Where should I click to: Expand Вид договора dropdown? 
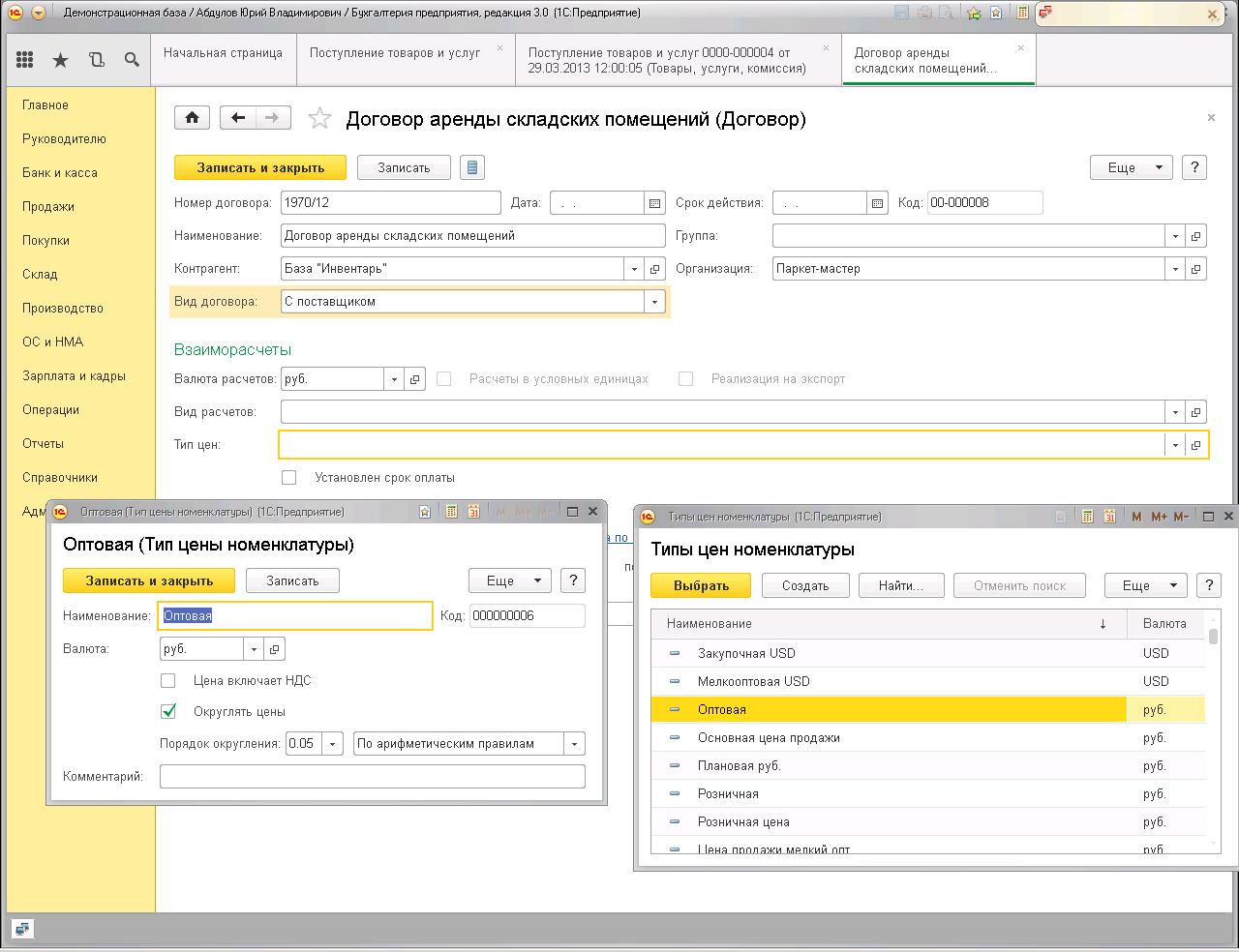click(655, 302)
